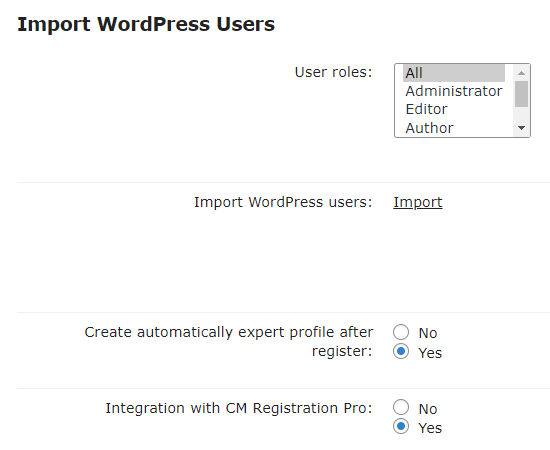Click the User roles list down arrow

521,128
